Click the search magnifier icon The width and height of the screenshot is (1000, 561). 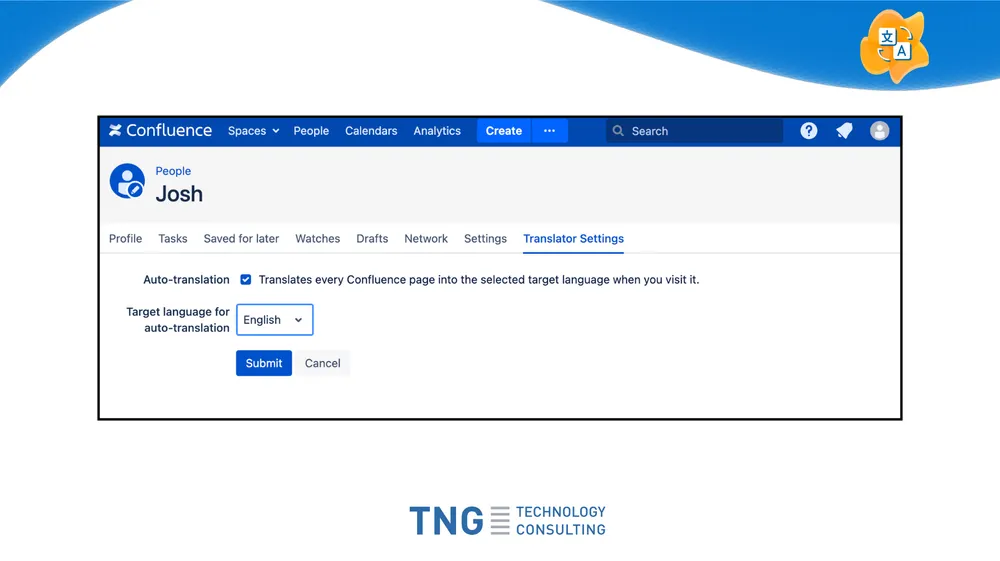pos(618,131)
